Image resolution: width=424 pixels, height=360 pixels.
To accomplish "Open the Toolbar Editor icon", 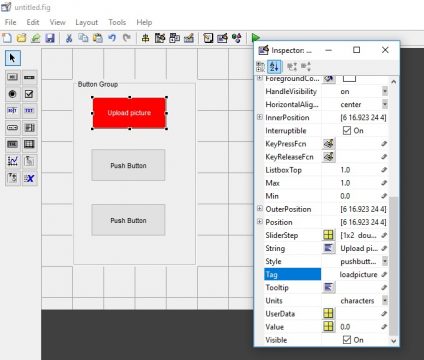I will [x=189, y=38].
